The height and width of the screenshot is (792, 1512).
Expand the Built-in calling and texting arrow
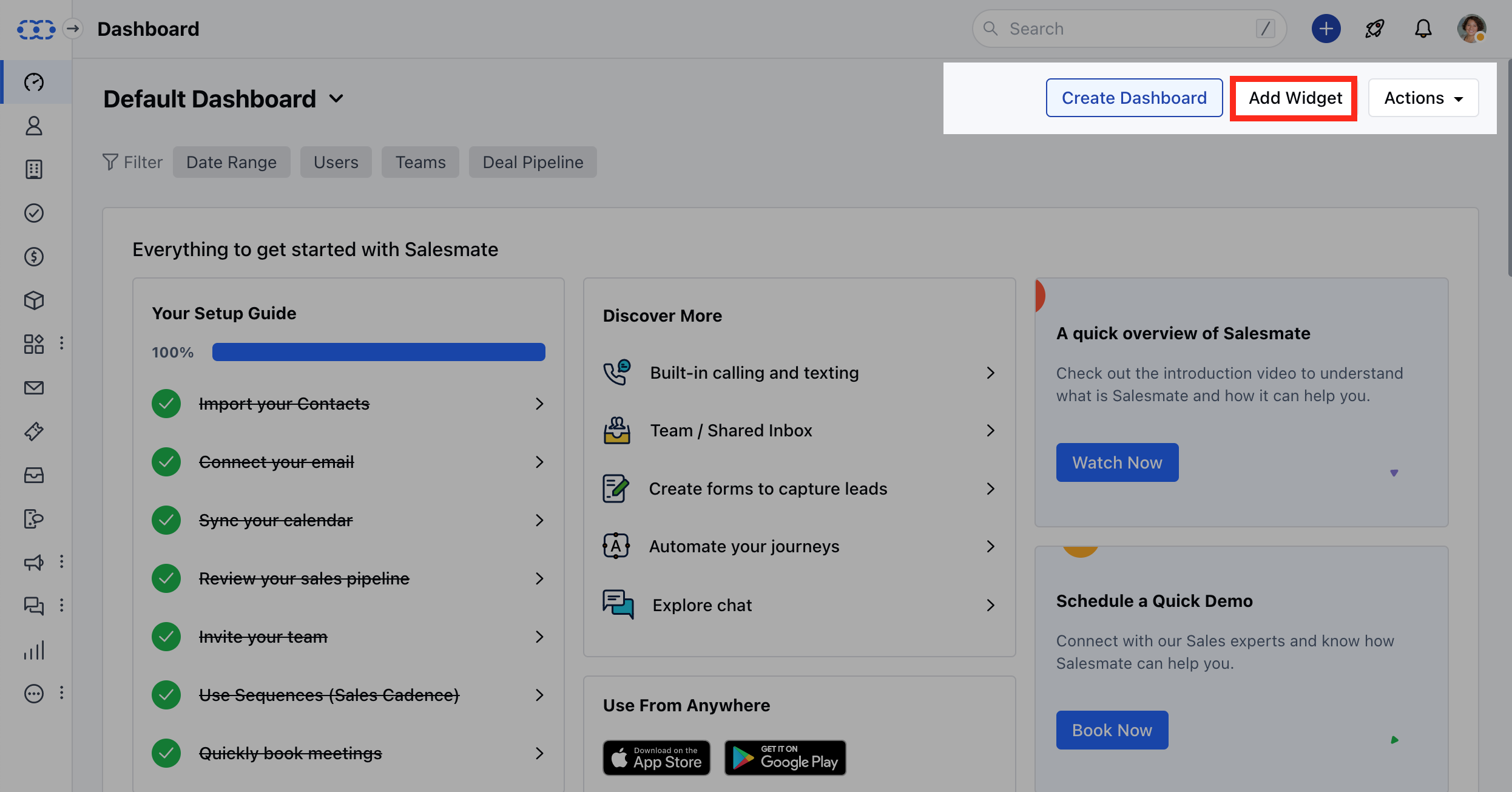tap(990, 373)
